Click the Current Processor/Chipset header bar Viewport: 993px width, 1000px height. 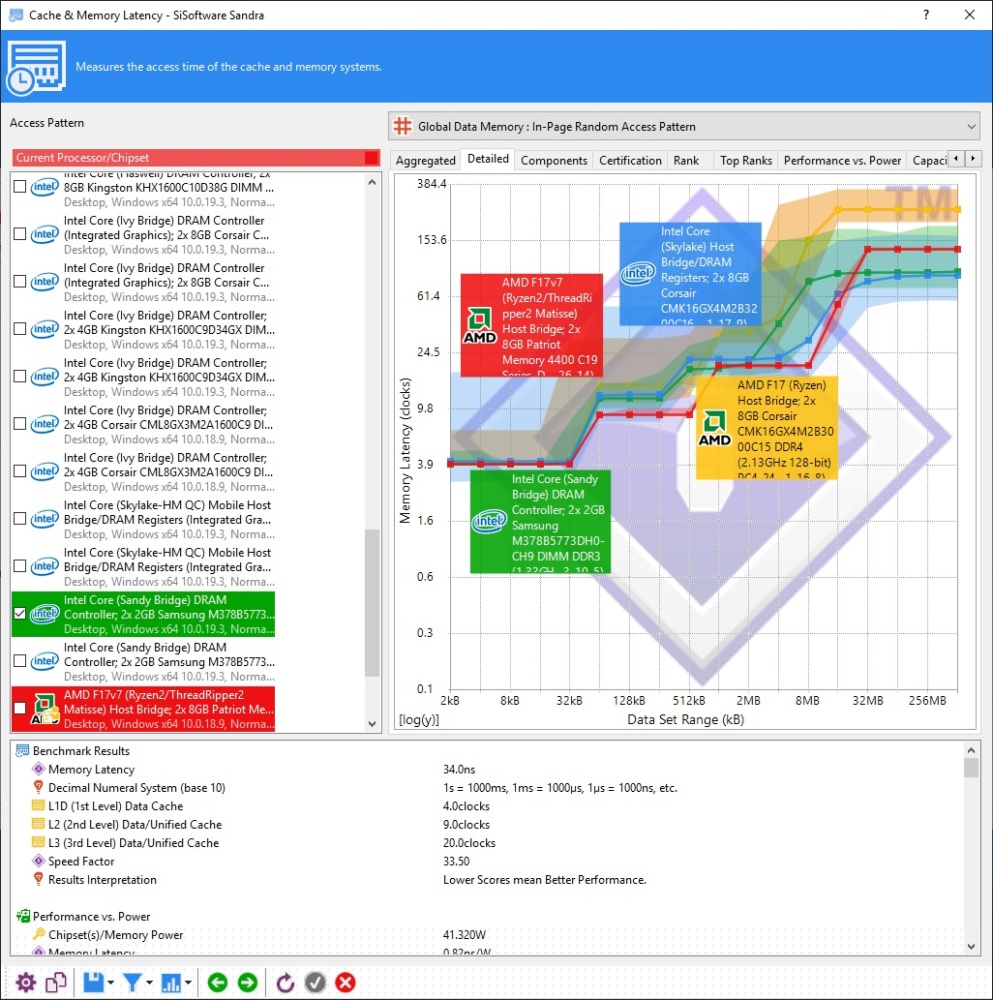click(196, 158)
